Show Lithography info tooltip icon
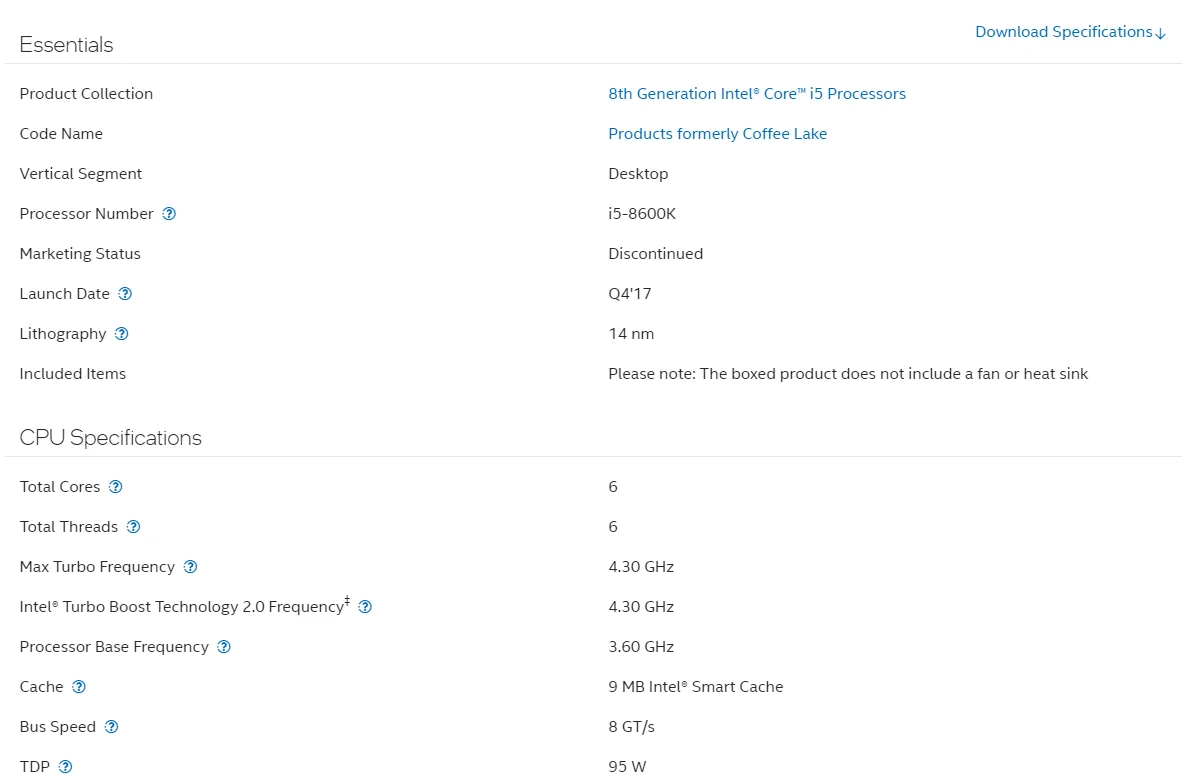The height and width of the screenshot is (778, 1185). pos(122,334)
